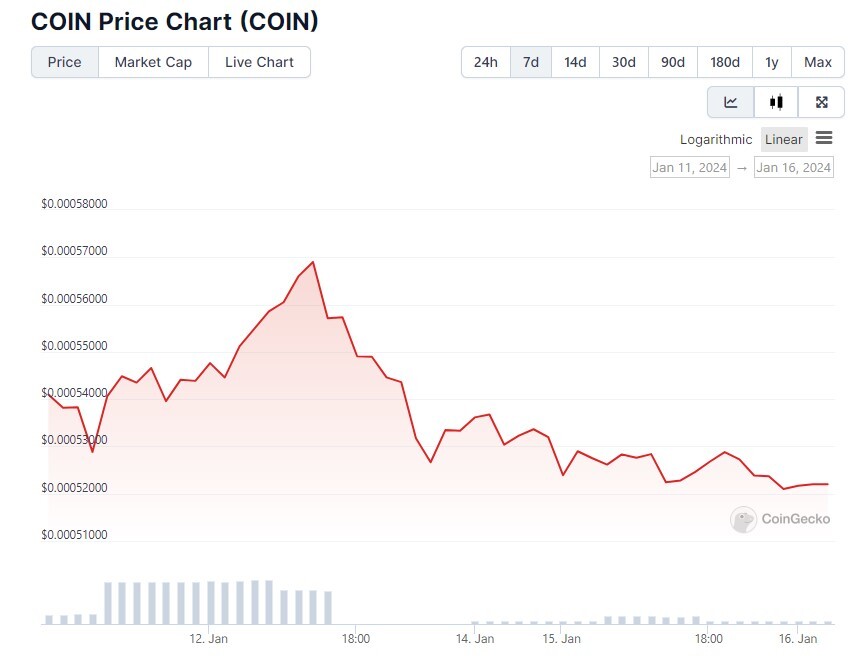Open the chart hamburger menu
The image size is (861, 662).
point(824,138)
